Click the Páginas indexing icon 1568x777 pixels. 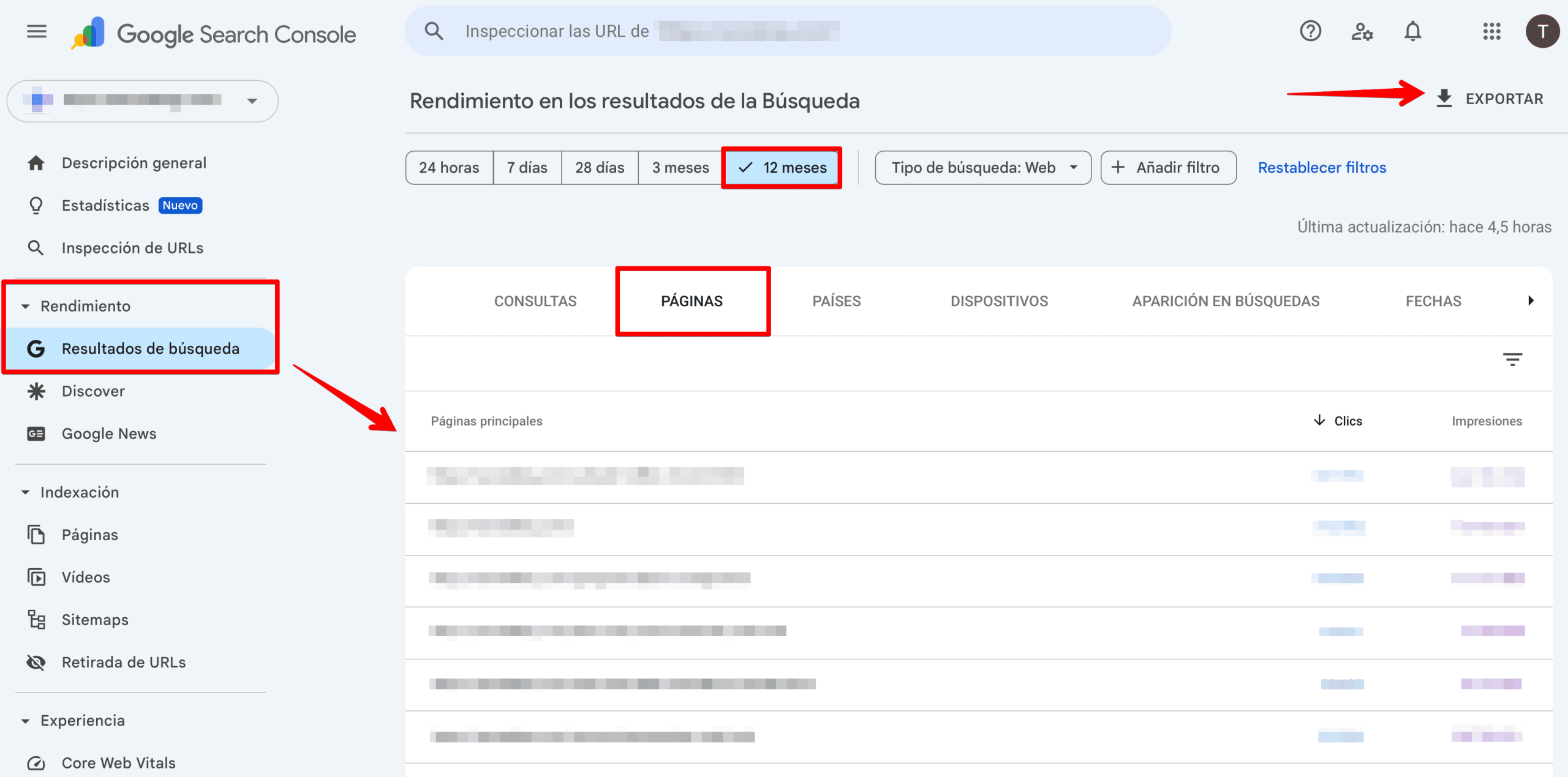pyautogui.click(x=36, y=535)
